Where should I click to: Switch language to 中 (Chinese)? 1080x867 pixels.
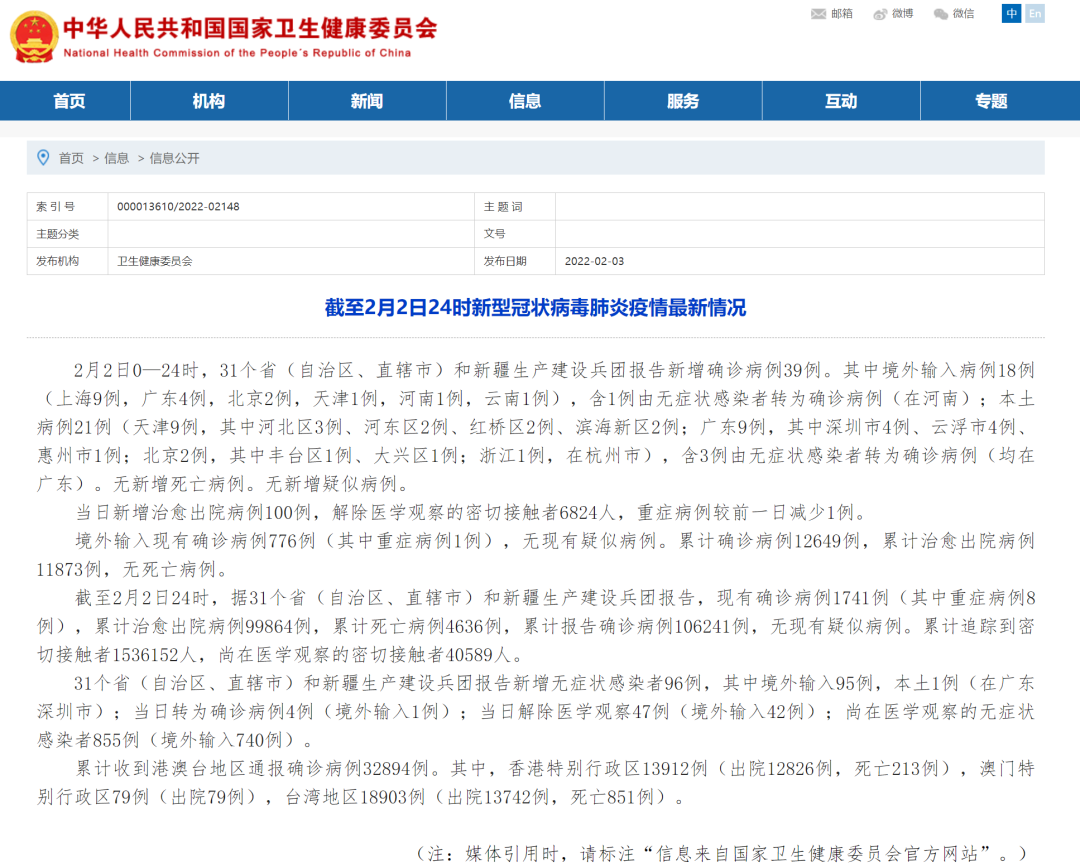pos(1012,13)
